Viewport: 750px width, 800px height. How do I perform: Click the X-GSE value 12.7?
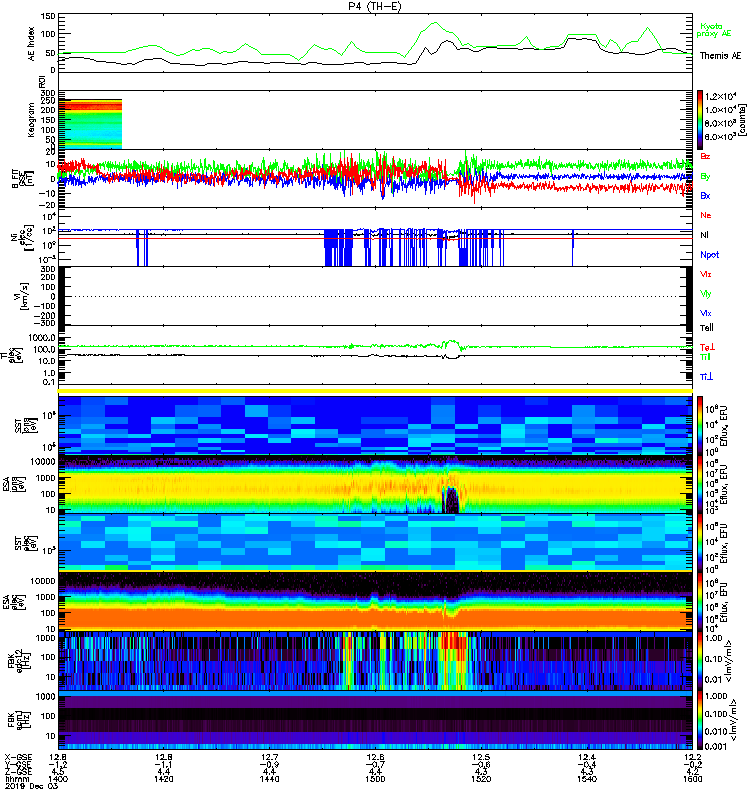(x=269, y=757)
